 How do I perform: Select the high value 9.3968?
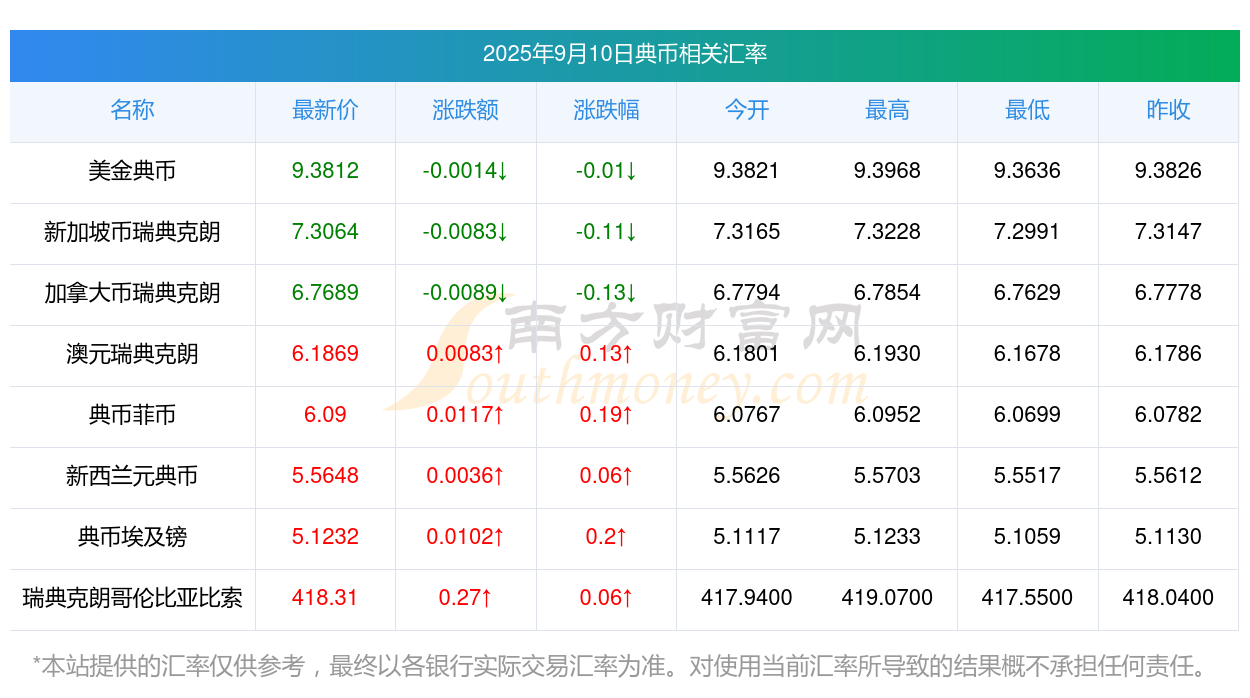(x=887, y=171)
